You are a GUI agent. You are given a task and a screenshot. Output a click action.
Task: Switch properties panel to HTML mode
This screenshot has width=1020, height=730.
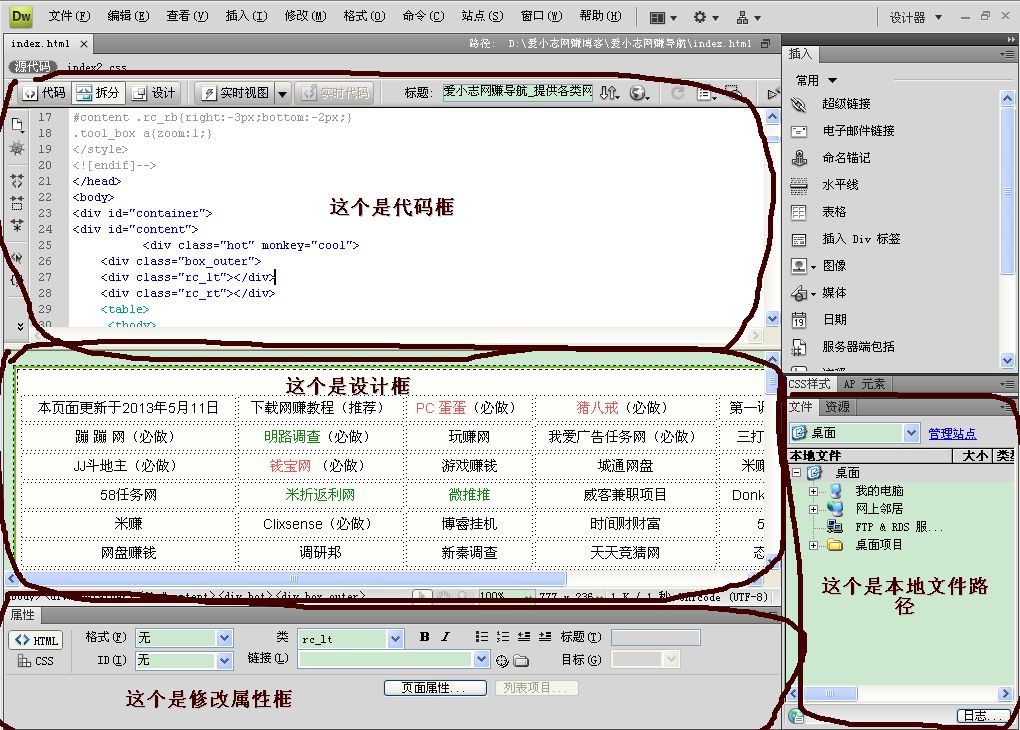[x=36, y=640]
